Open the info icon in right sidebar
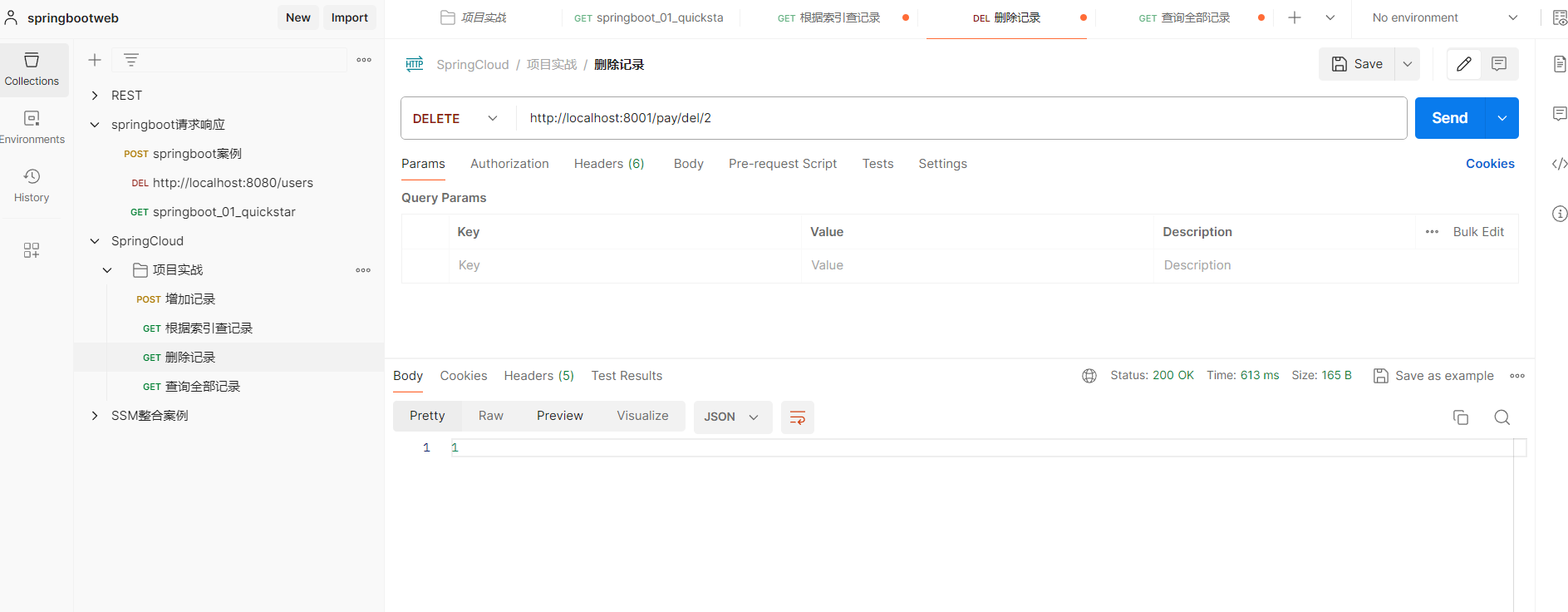The image size is (1568, 612). [1560, 214]
